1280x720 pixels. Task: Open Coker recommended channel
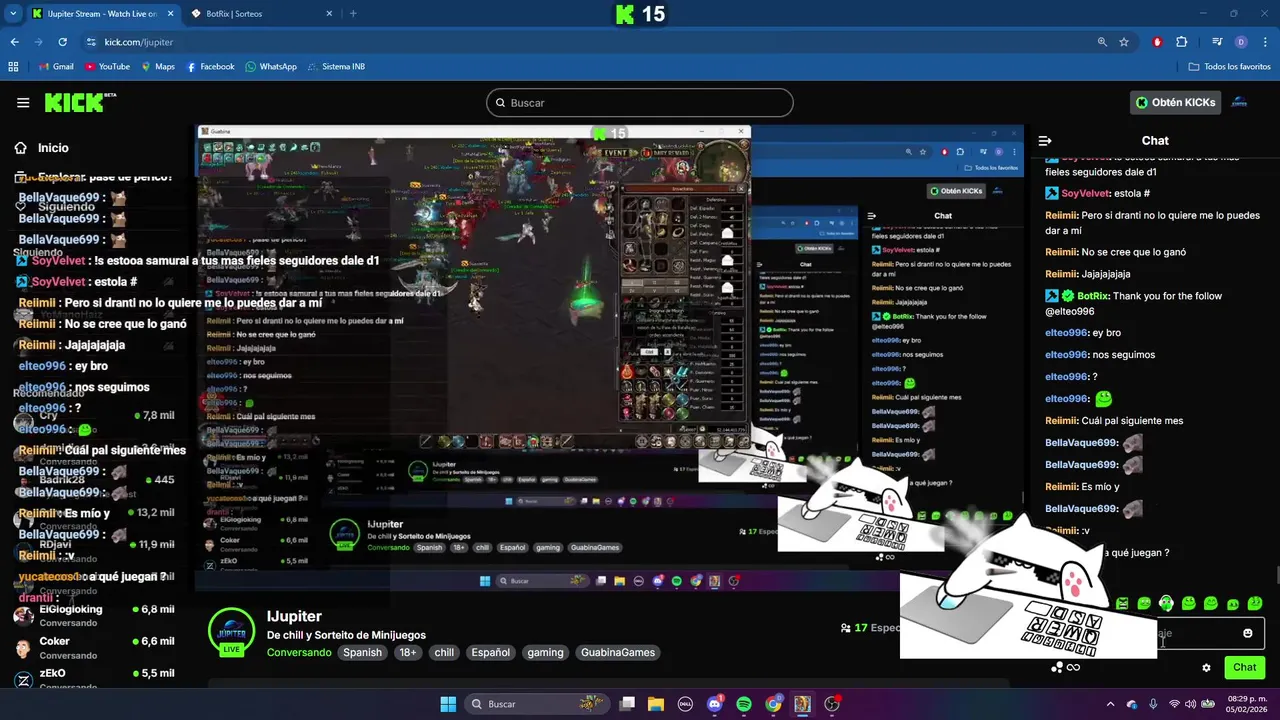pos(94,647)
